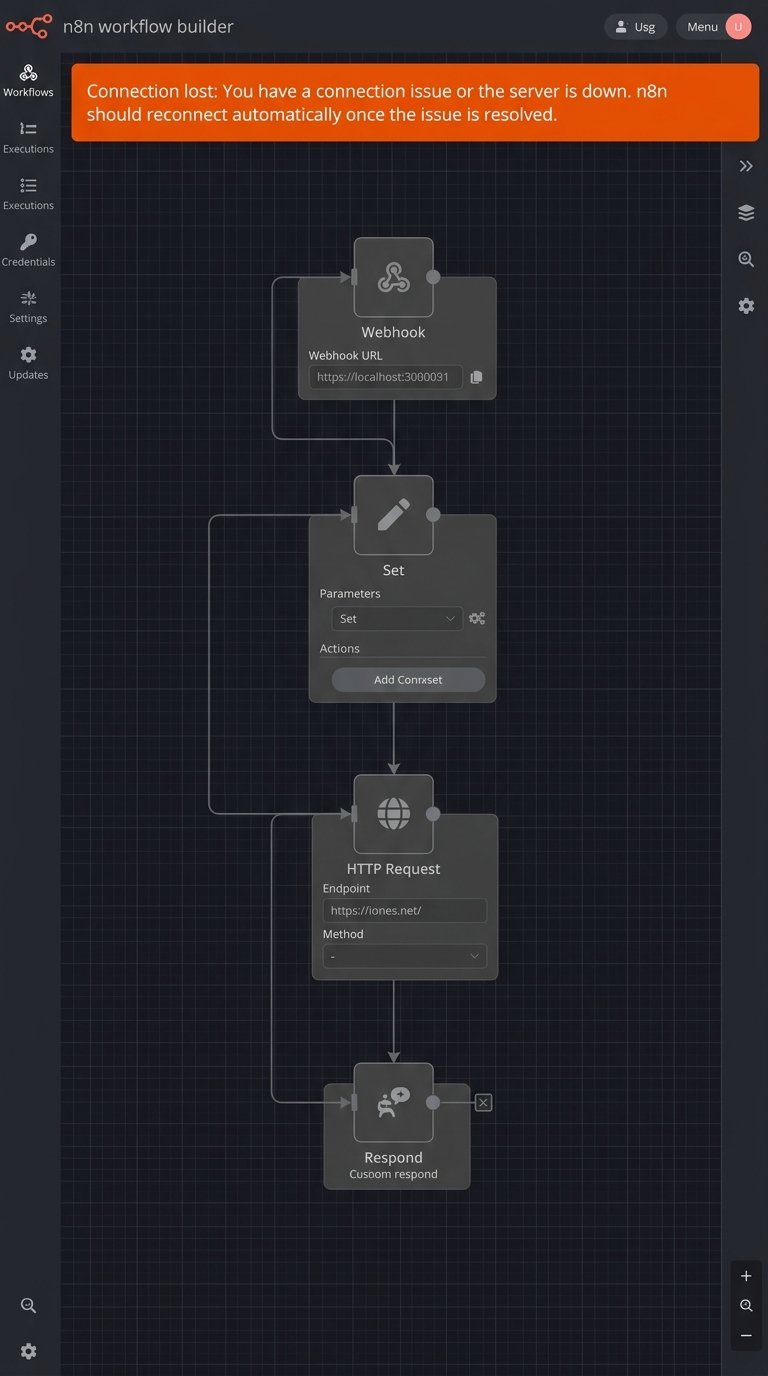Click the search magnifier in left sidebar

pyautogui.click(x=28, y=1305)
